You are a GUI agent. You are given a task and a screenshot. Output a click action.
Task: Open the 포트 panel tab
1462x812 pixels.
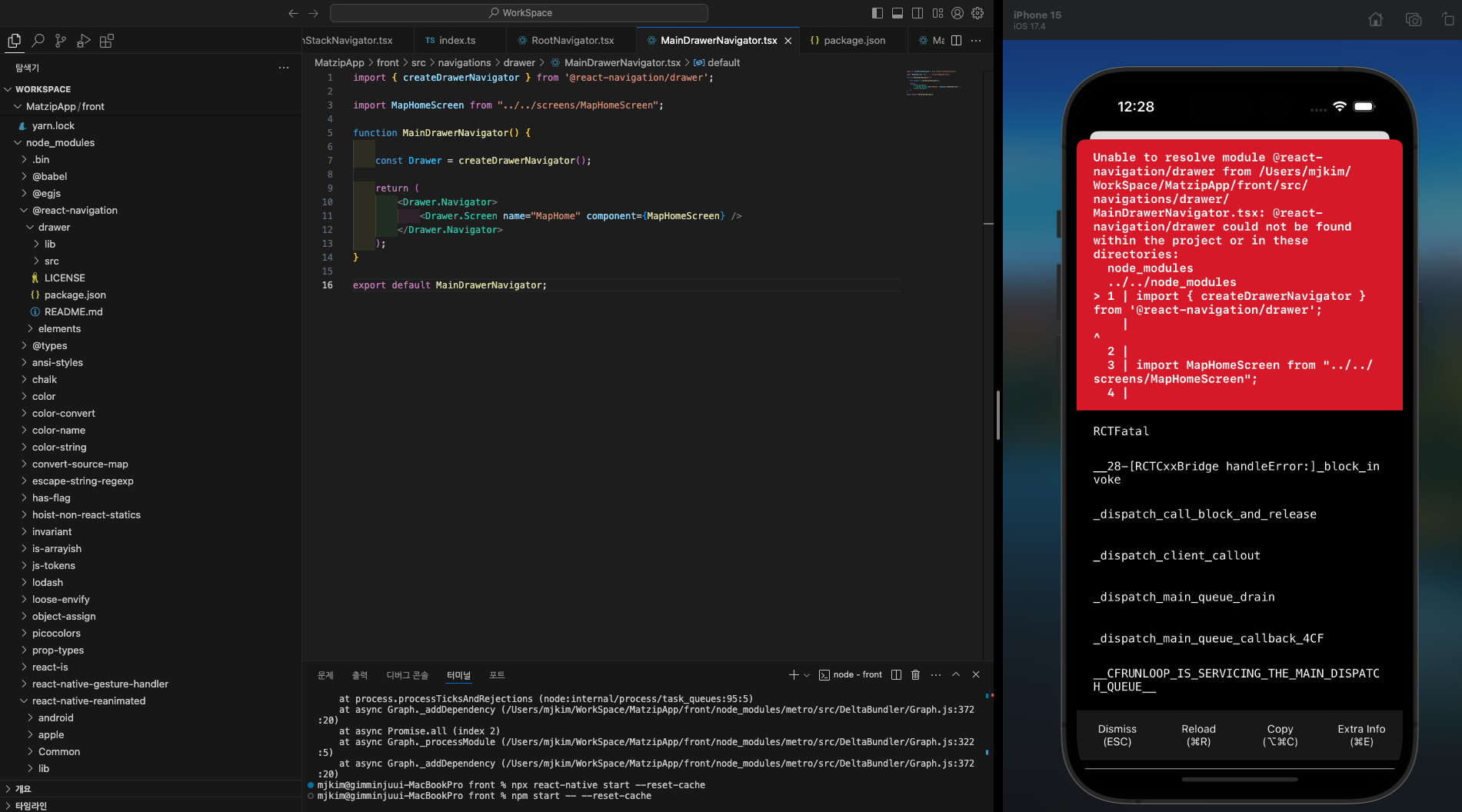pos(497,675)
